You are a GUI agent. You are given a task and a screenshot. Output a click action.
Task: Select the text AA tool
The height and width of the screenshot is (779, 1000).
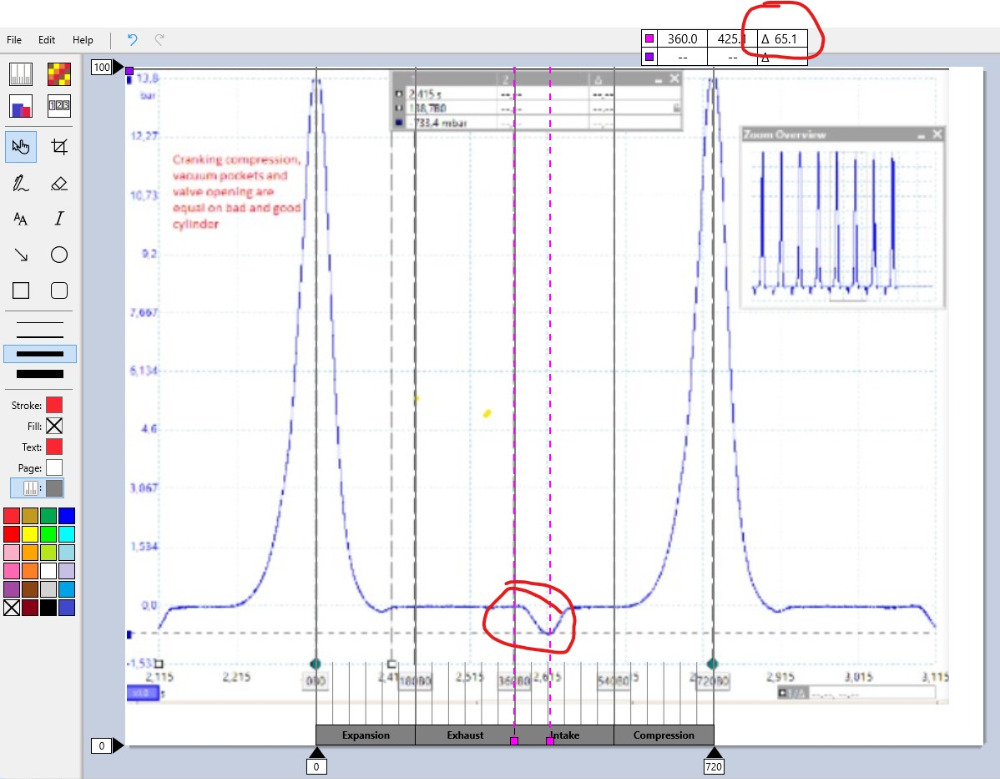click(x=21, y=219)
